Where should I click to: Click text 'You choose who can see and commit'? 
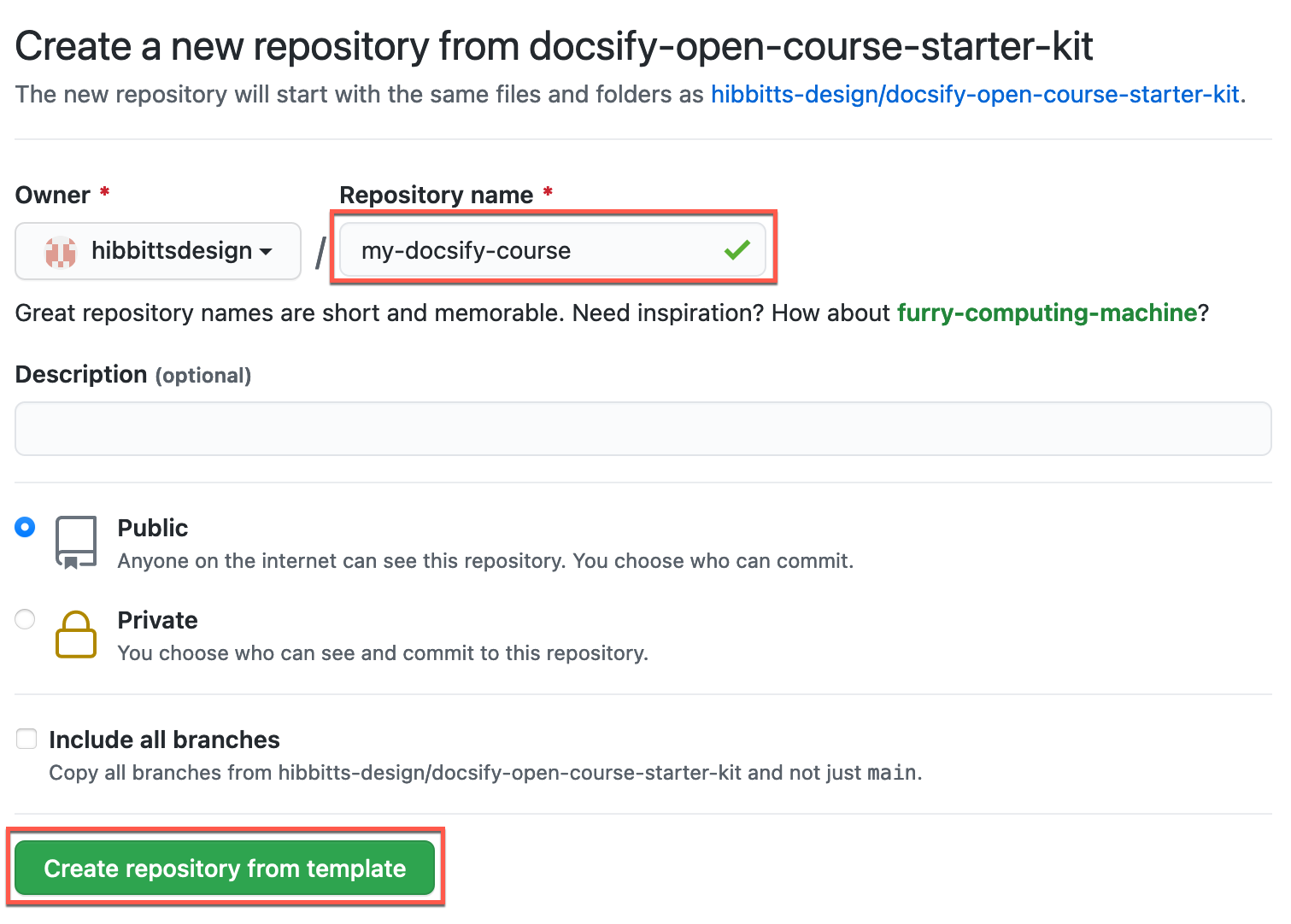(x=296, y=653)
